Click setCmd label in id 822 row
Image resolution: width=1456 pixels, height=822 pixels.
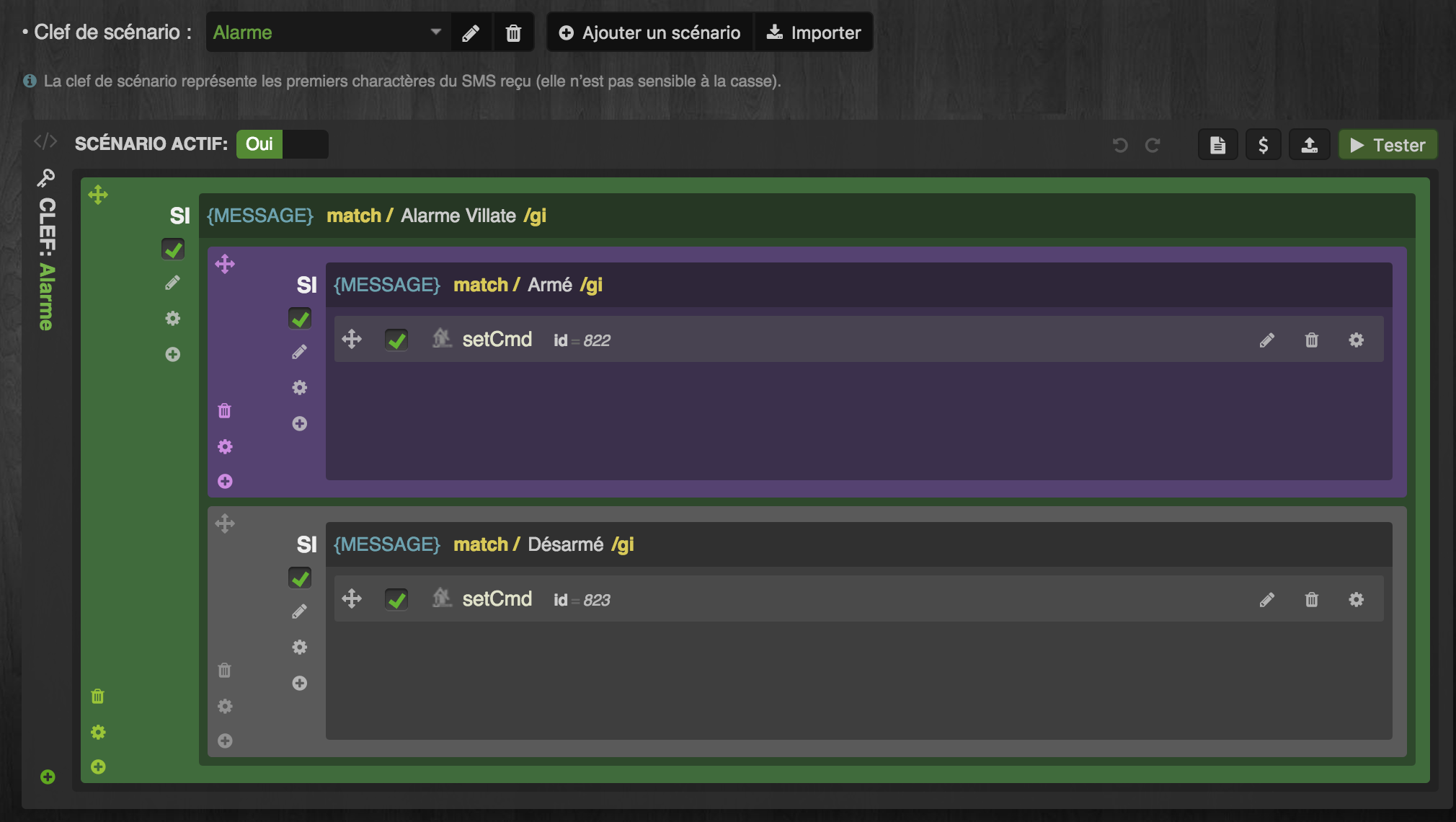click(497, 340)
